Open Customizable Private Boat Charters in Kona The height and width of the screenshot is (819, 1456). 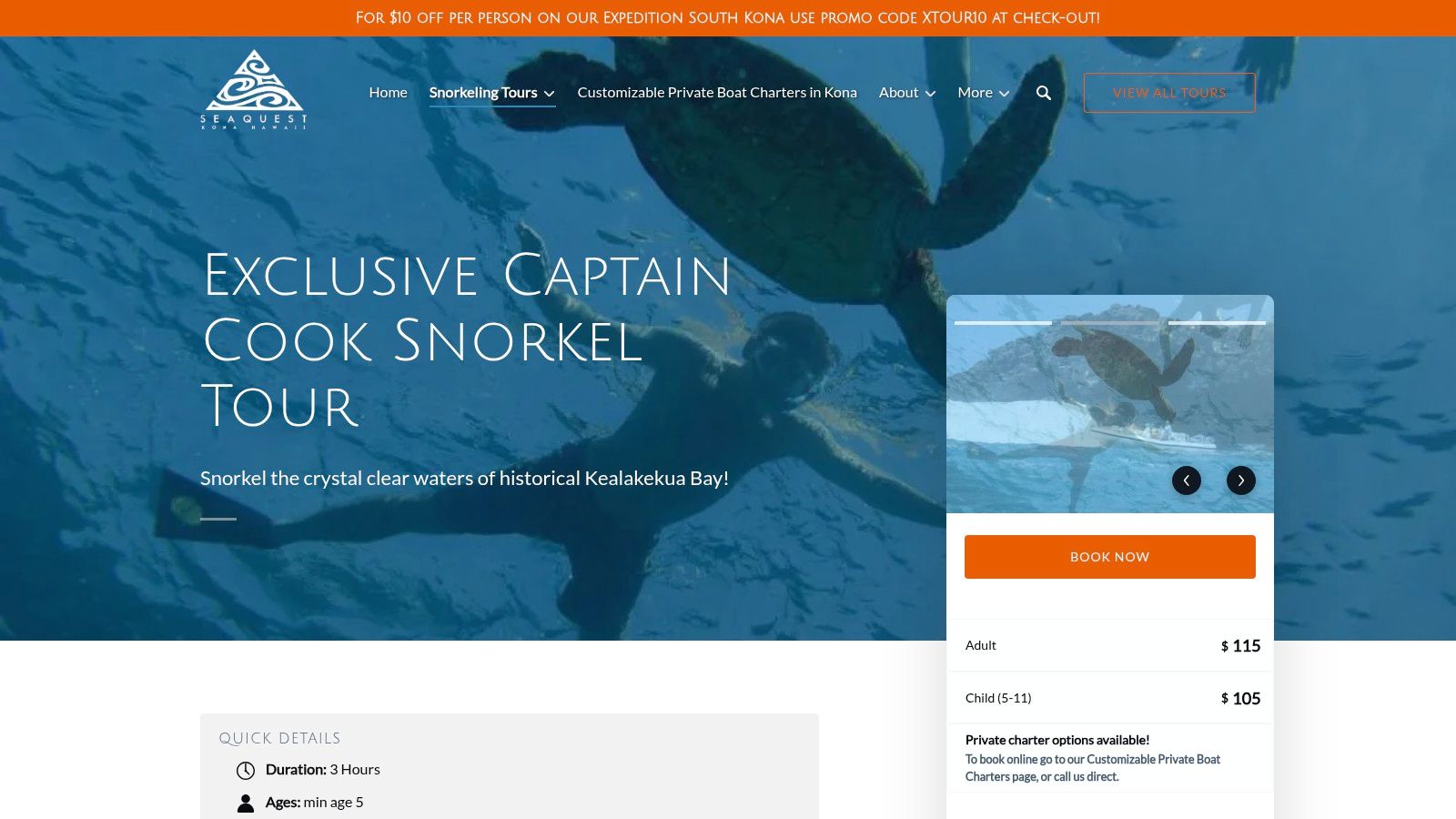tap(717, 92)
